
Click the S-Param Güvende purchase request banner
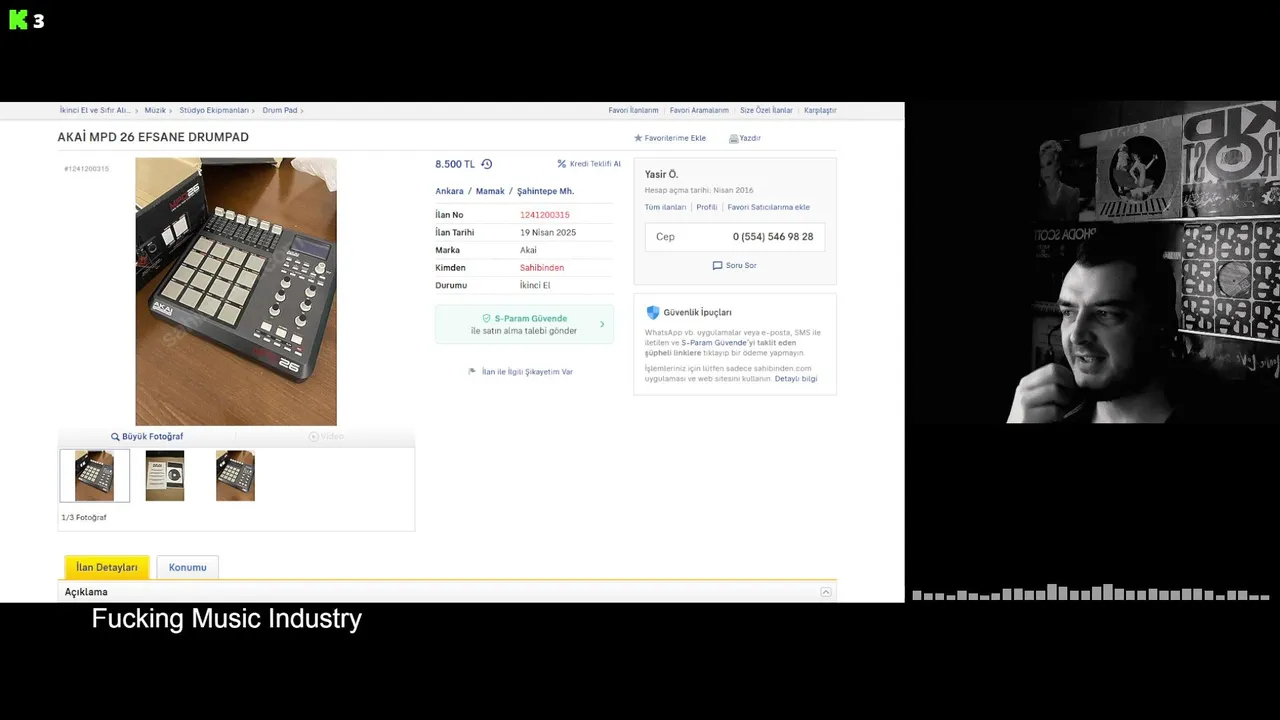coord(524,324)
